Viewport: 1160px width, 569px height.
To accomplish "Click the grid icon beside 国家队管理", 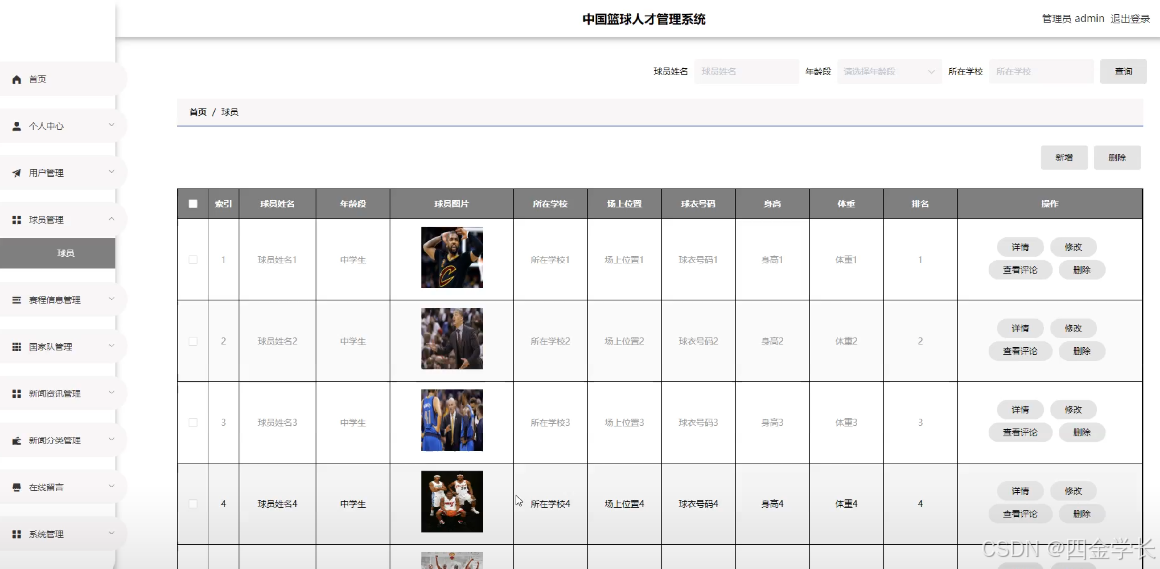I will [17, 347].
